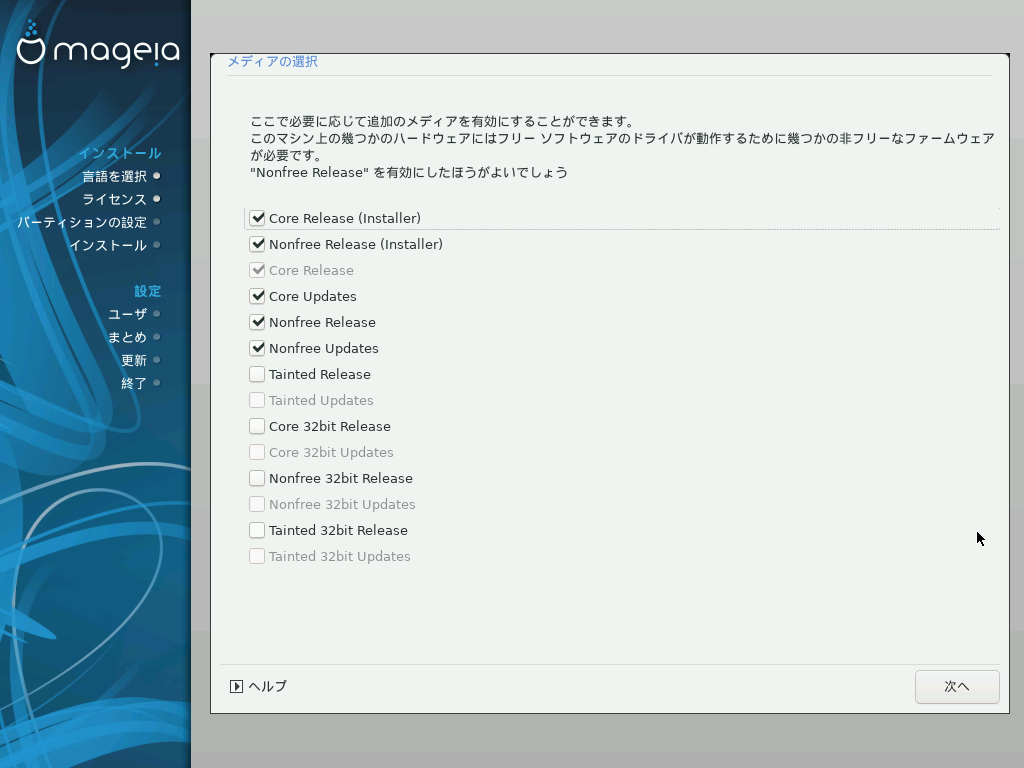Expand the ヘルプ help triangle
Image resolution: width=1024 pixels, height=768 pixels.
tap(236, 686)
